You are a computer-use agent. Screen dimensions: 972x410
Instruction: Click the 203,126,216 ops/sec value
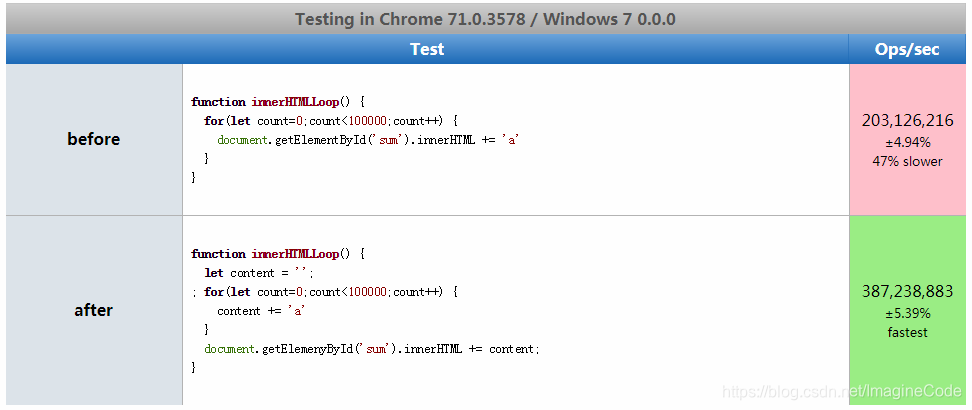coord(907,120)
